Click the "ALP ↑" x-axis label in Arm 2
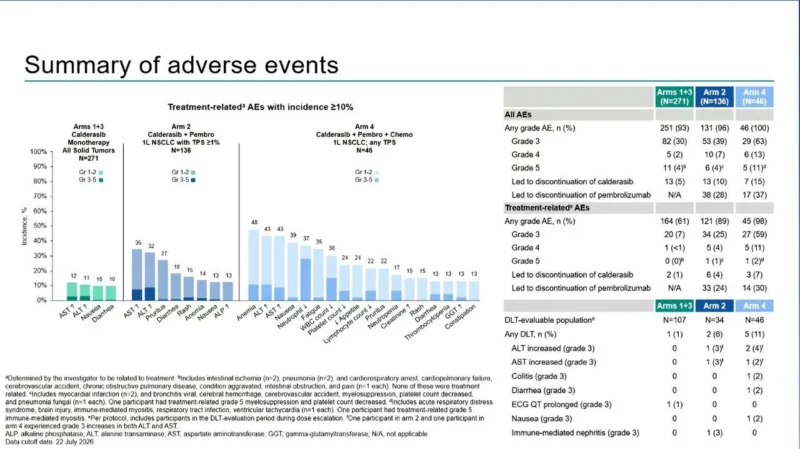The image size is (800, 449). click(x=221, y=311)
